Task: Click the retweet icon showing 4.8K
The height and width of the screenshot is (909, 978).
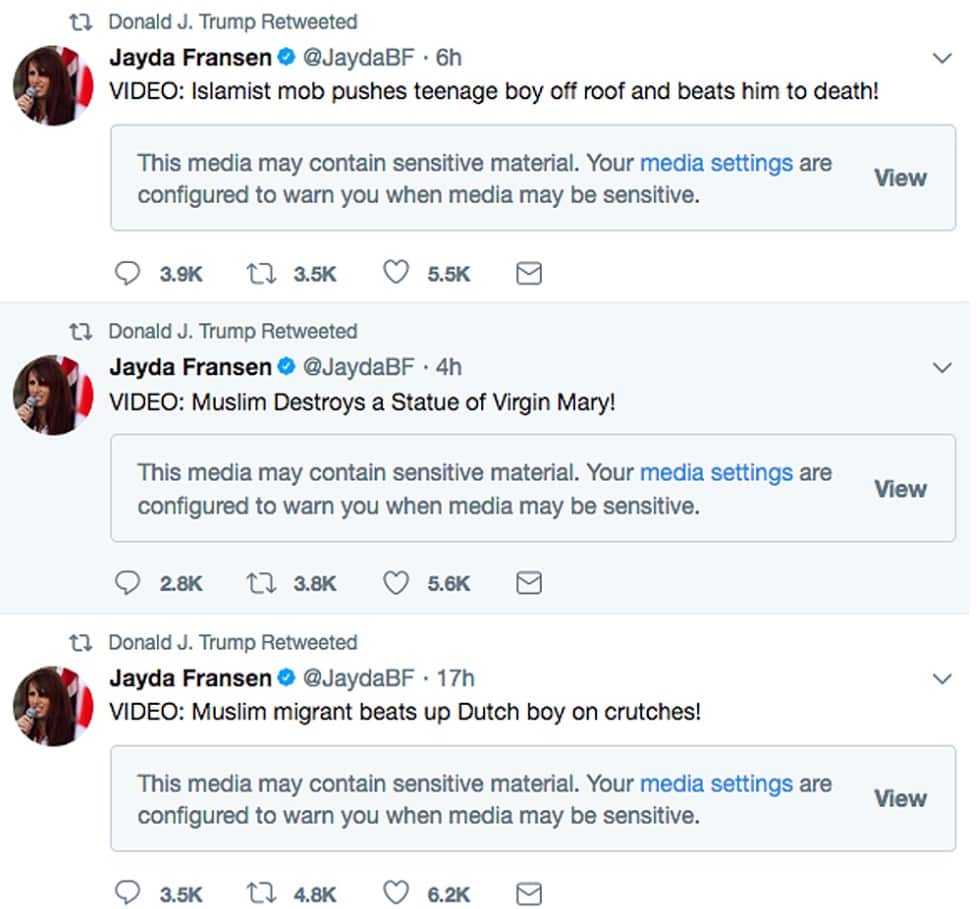Action: pyautogui.click(x=262, y=893)
